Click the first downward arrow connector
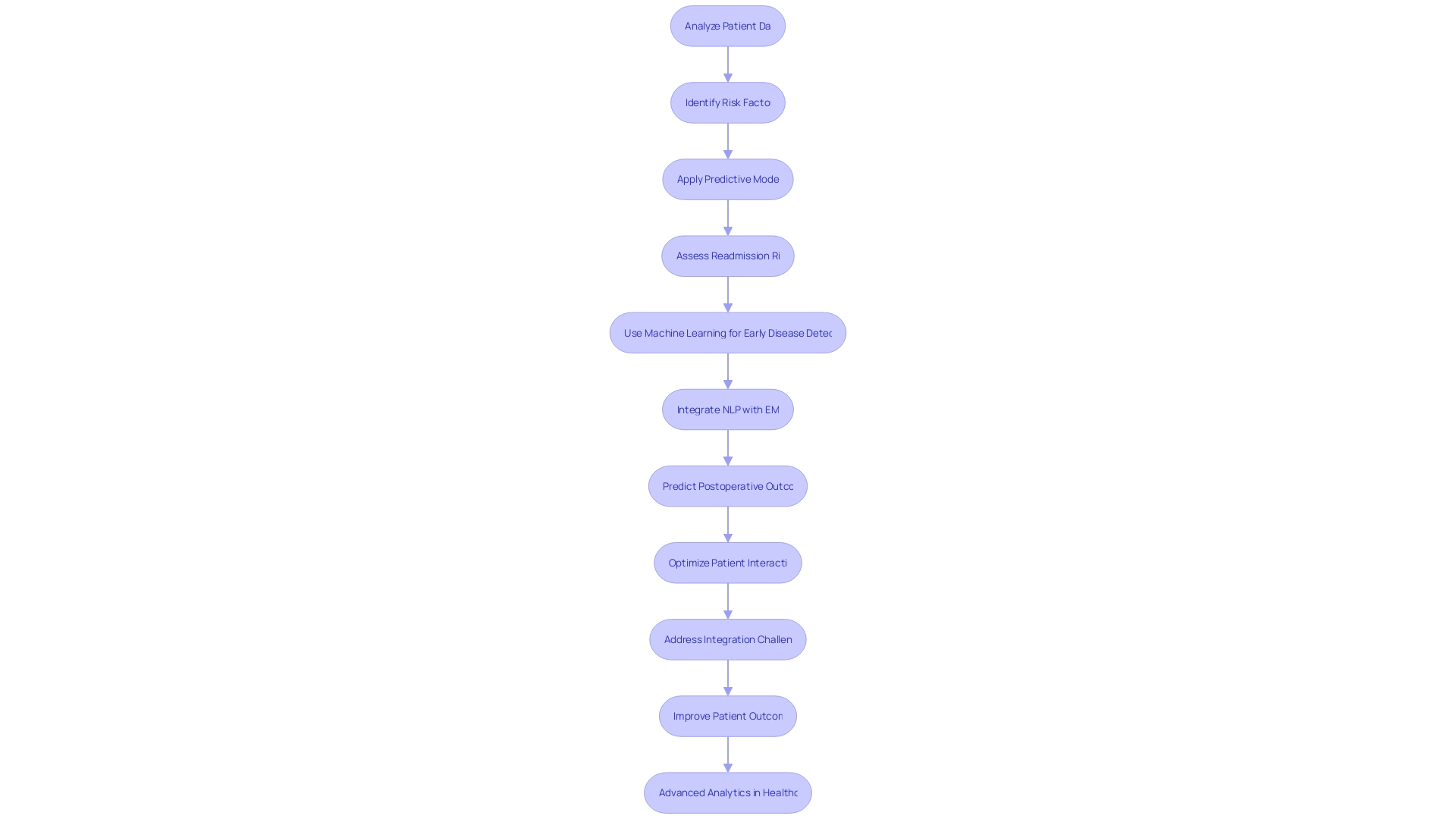The height and width of the screenshot is (819, 1456). click(x=727, y=64)
